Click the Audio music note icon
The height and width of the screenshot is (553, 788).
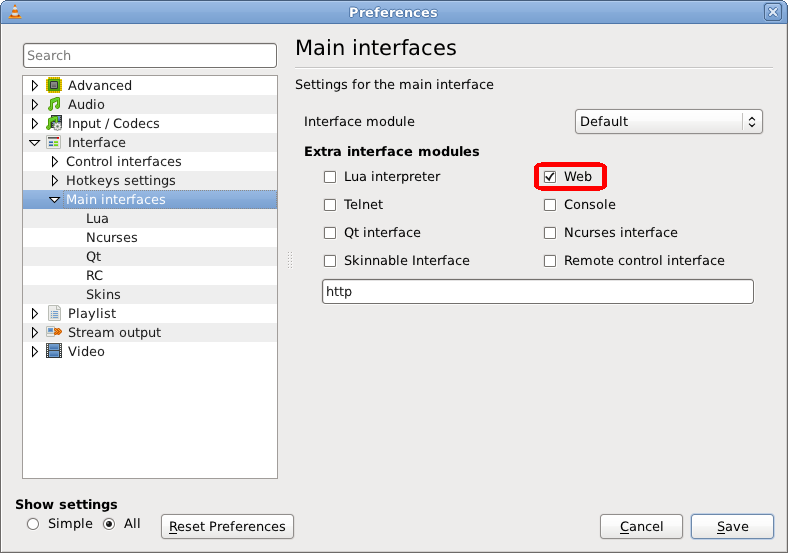55,105
